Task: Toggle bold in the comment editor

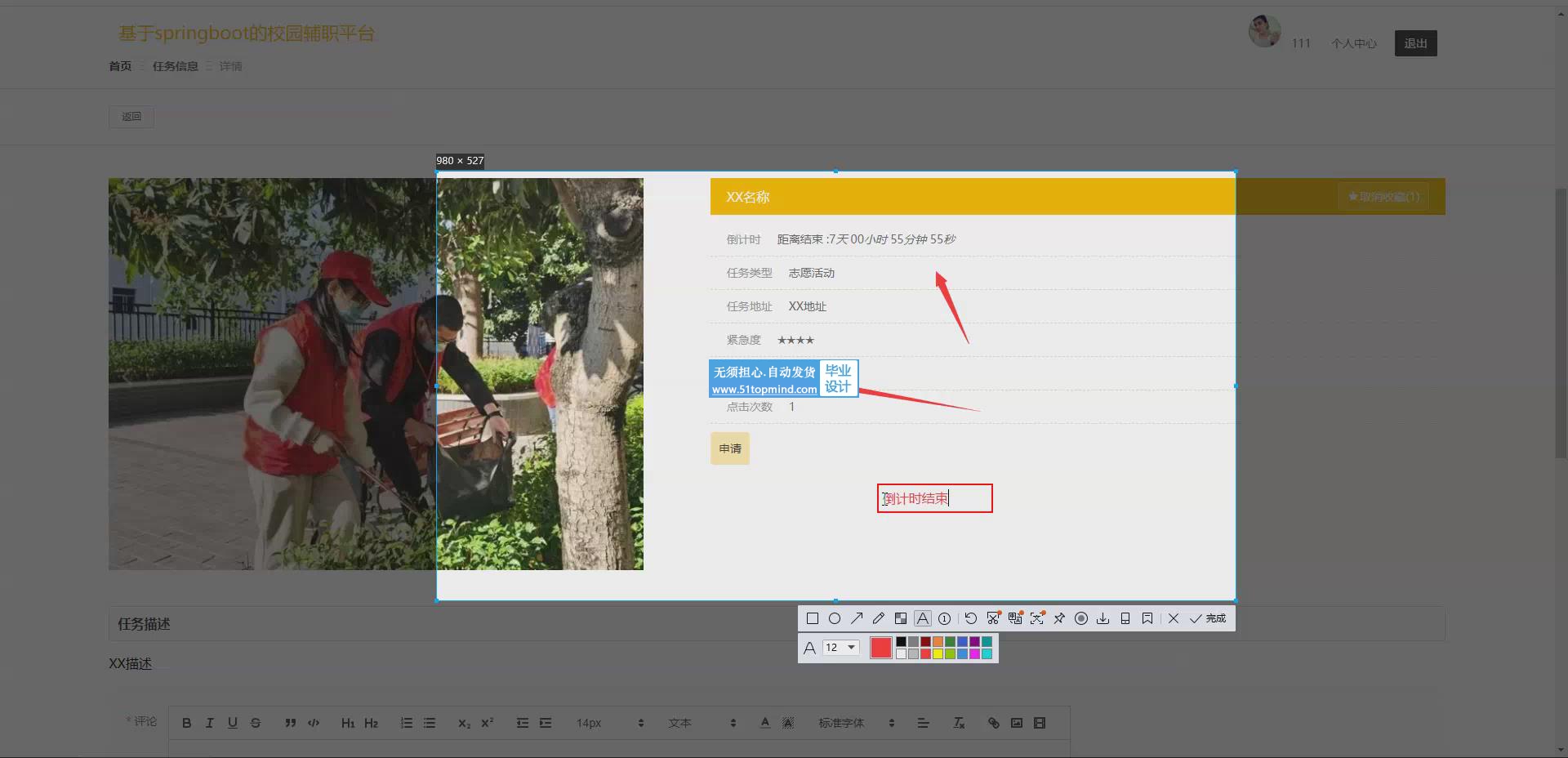Action: click(x=186, y=723)
